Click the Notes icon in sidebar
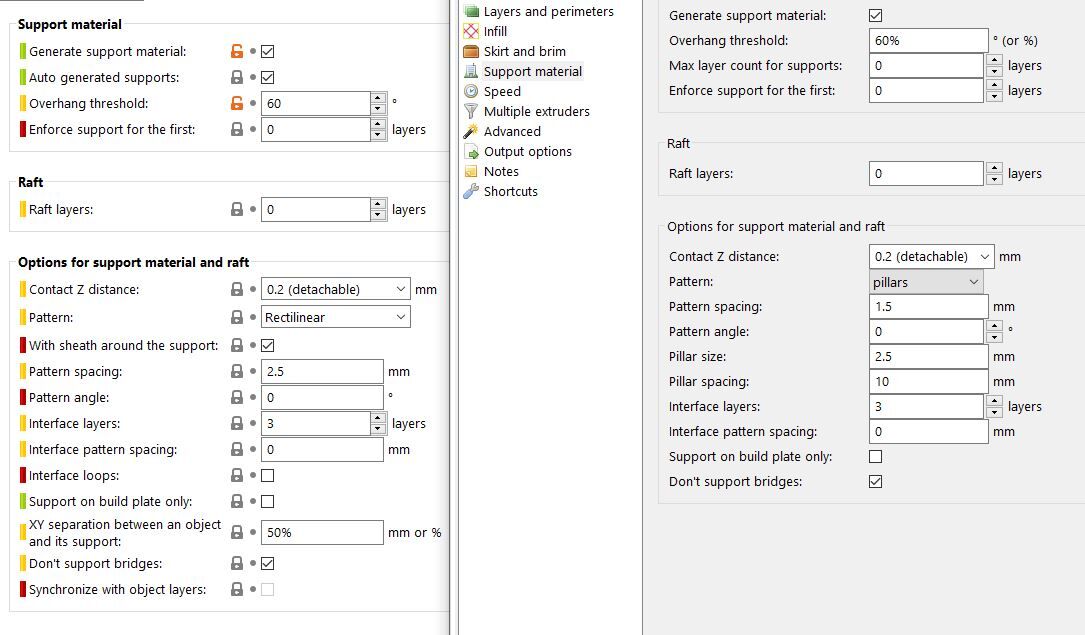1085x635 pixels. (x=471, y=172)
